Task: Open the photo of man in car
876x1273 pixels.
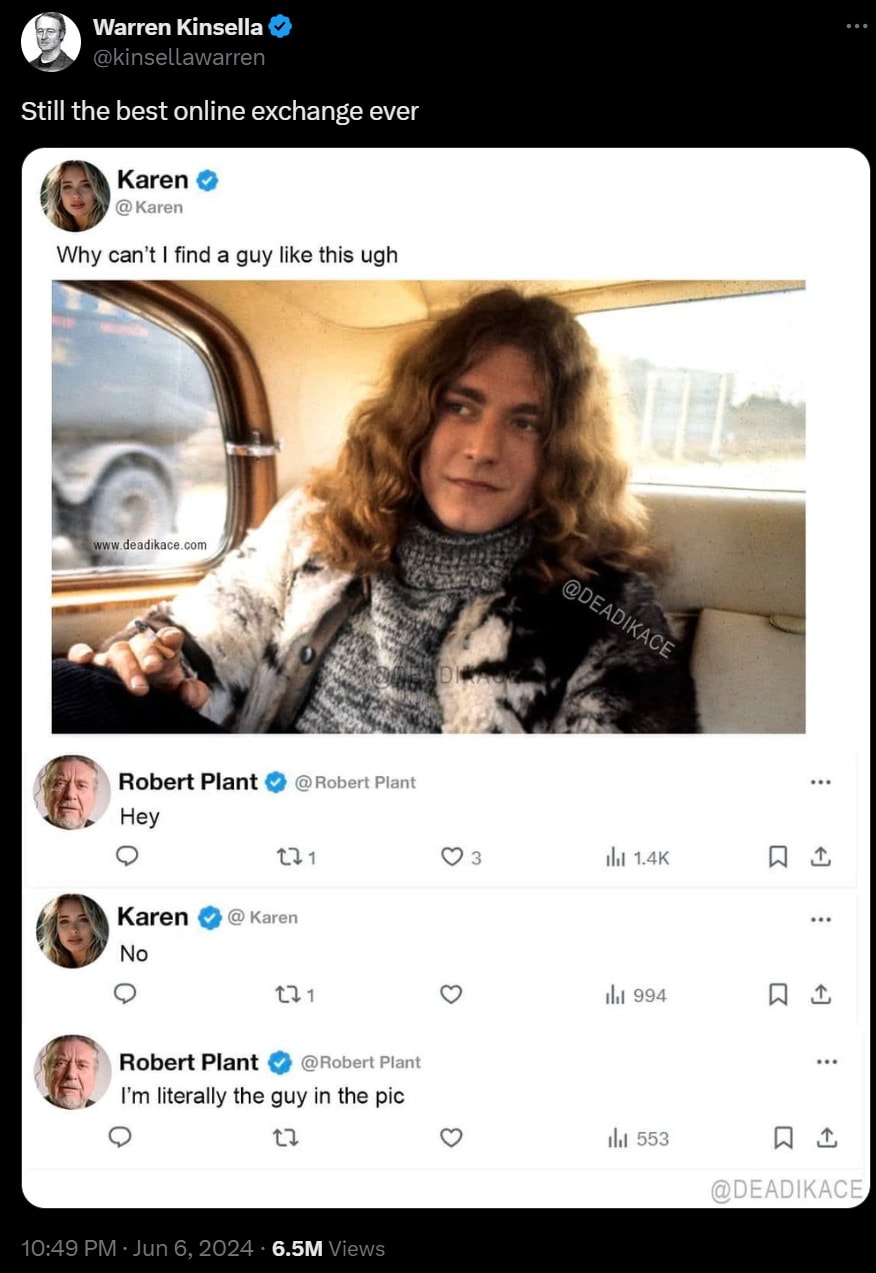Action: pyautogui.click(x=428, y=506)
